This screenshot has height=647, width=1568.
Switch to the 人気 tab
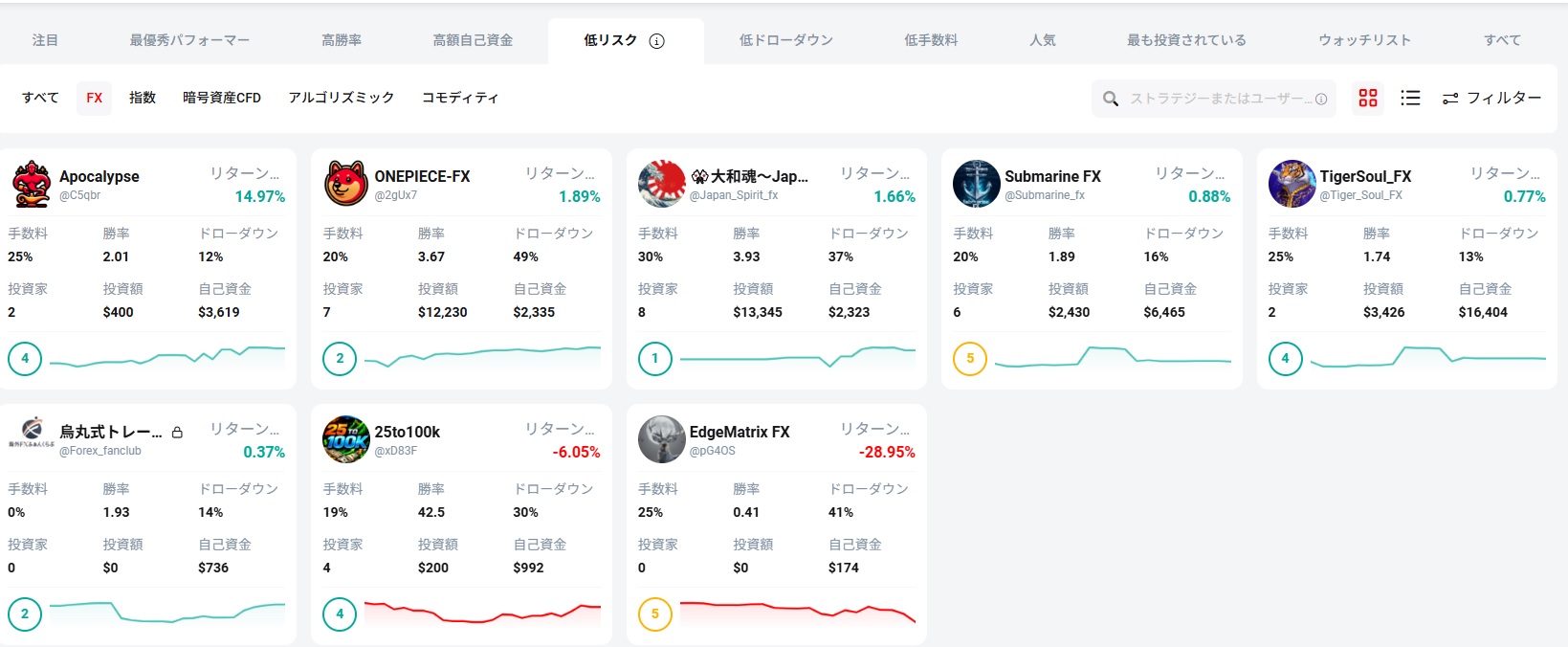(x=1043, y=40)
